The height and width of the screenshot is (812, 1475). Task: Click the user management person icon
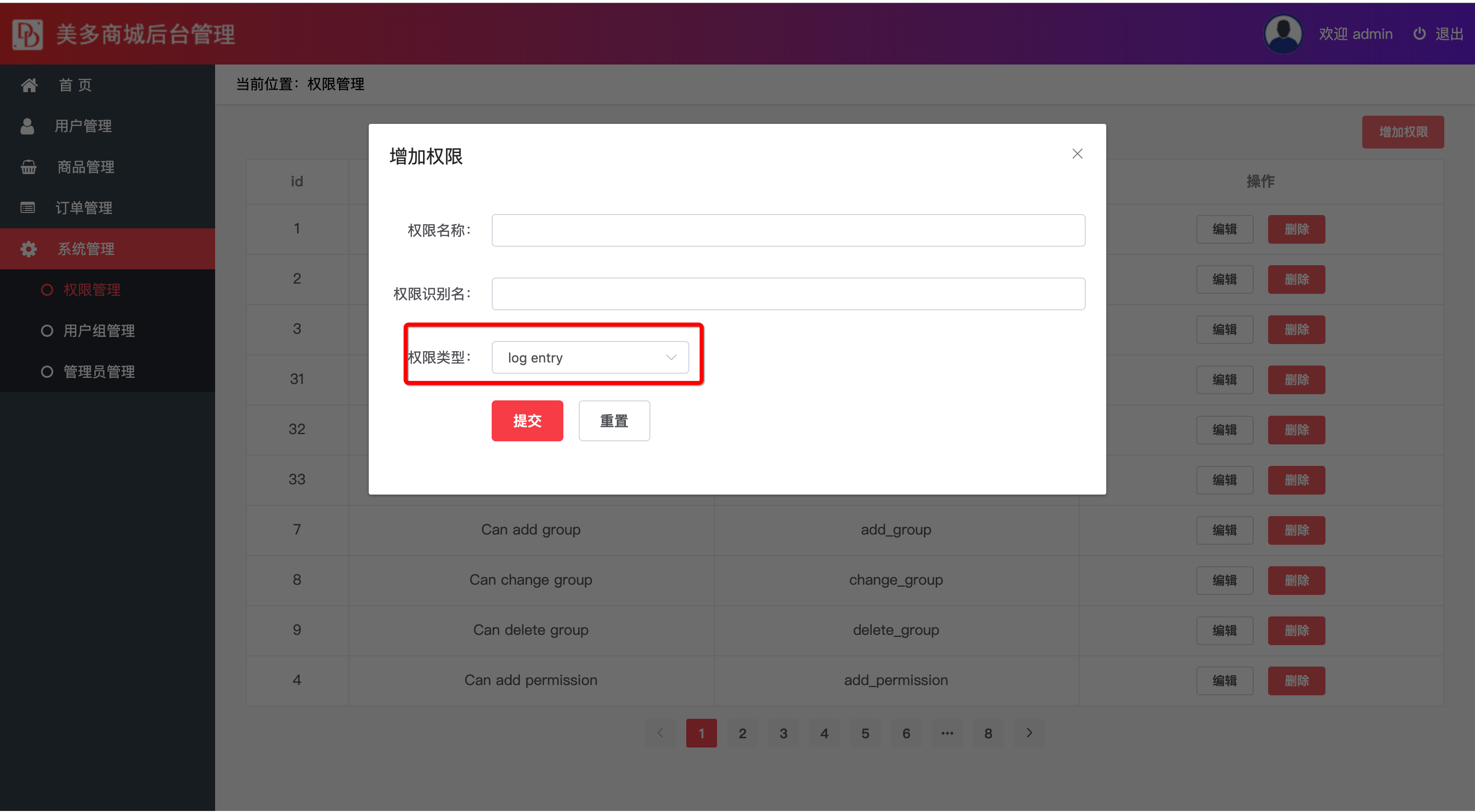click(x=28, y=126)
